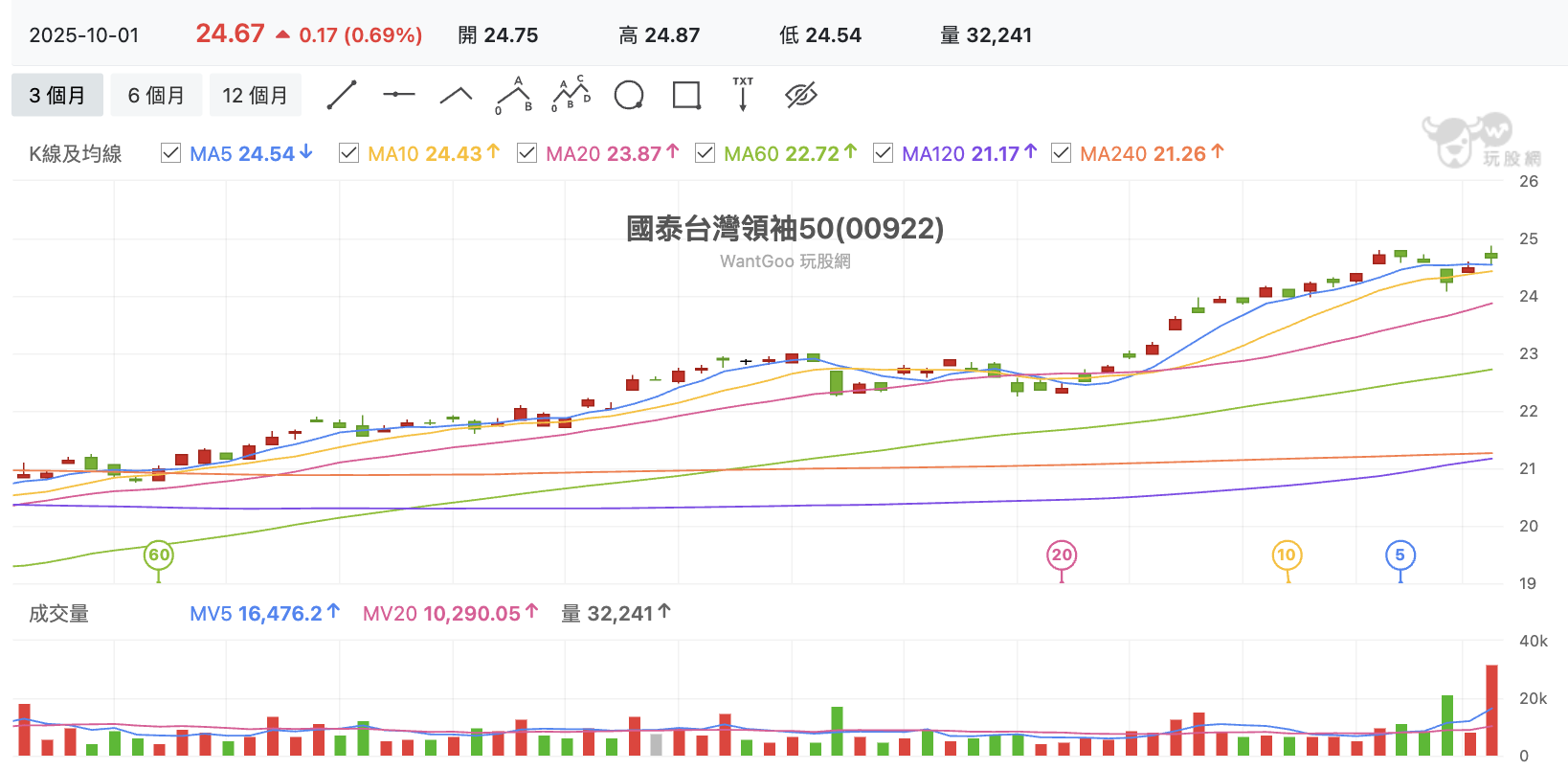The image size is (1568, 770).
Task: Select the 0-A-B wave pattern tool
Action: coord(514,95)
